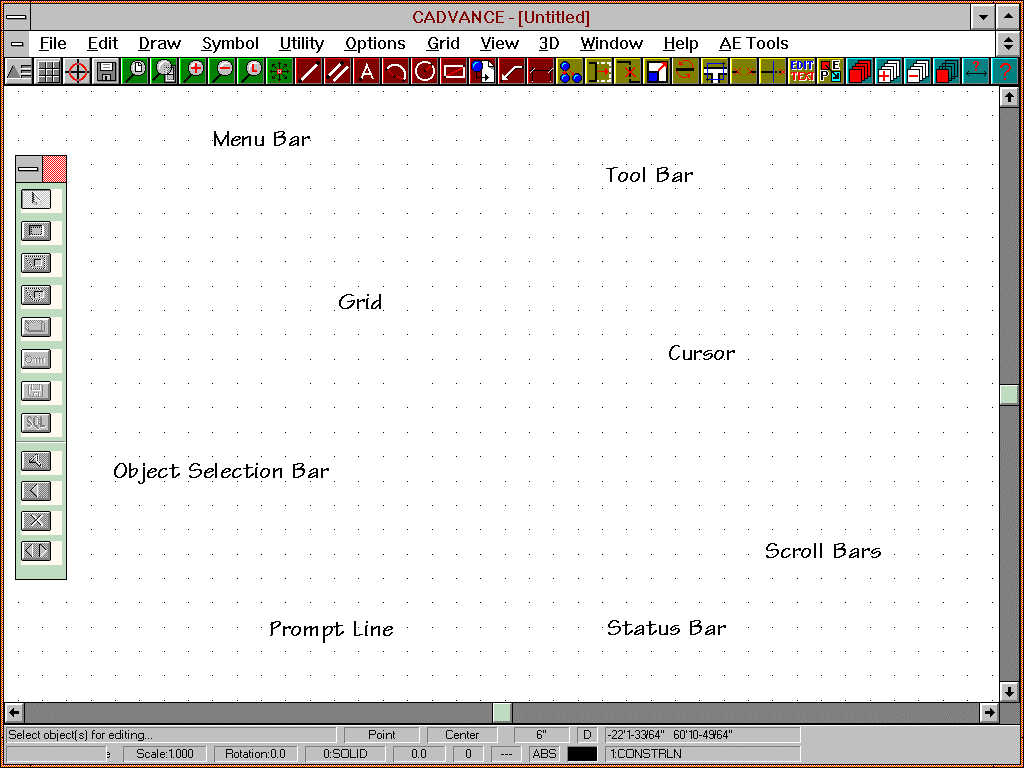Viewport: 1024px width, 768px height.
Task: Click the red question mark help icon
Action: [1004, 71]
